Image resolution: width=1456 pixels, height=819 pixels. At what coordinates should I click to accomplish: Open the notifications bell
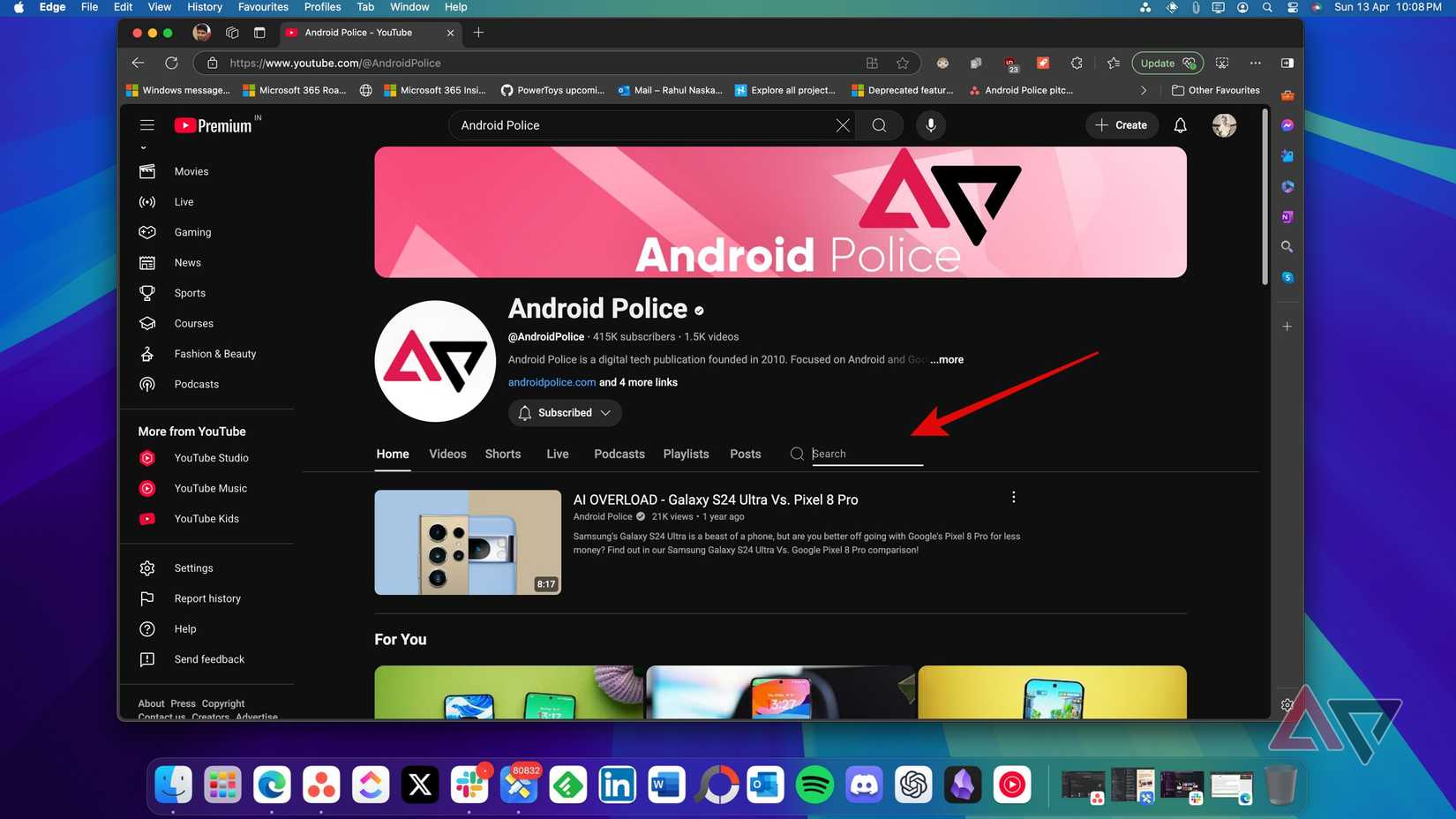(1180, 125)
